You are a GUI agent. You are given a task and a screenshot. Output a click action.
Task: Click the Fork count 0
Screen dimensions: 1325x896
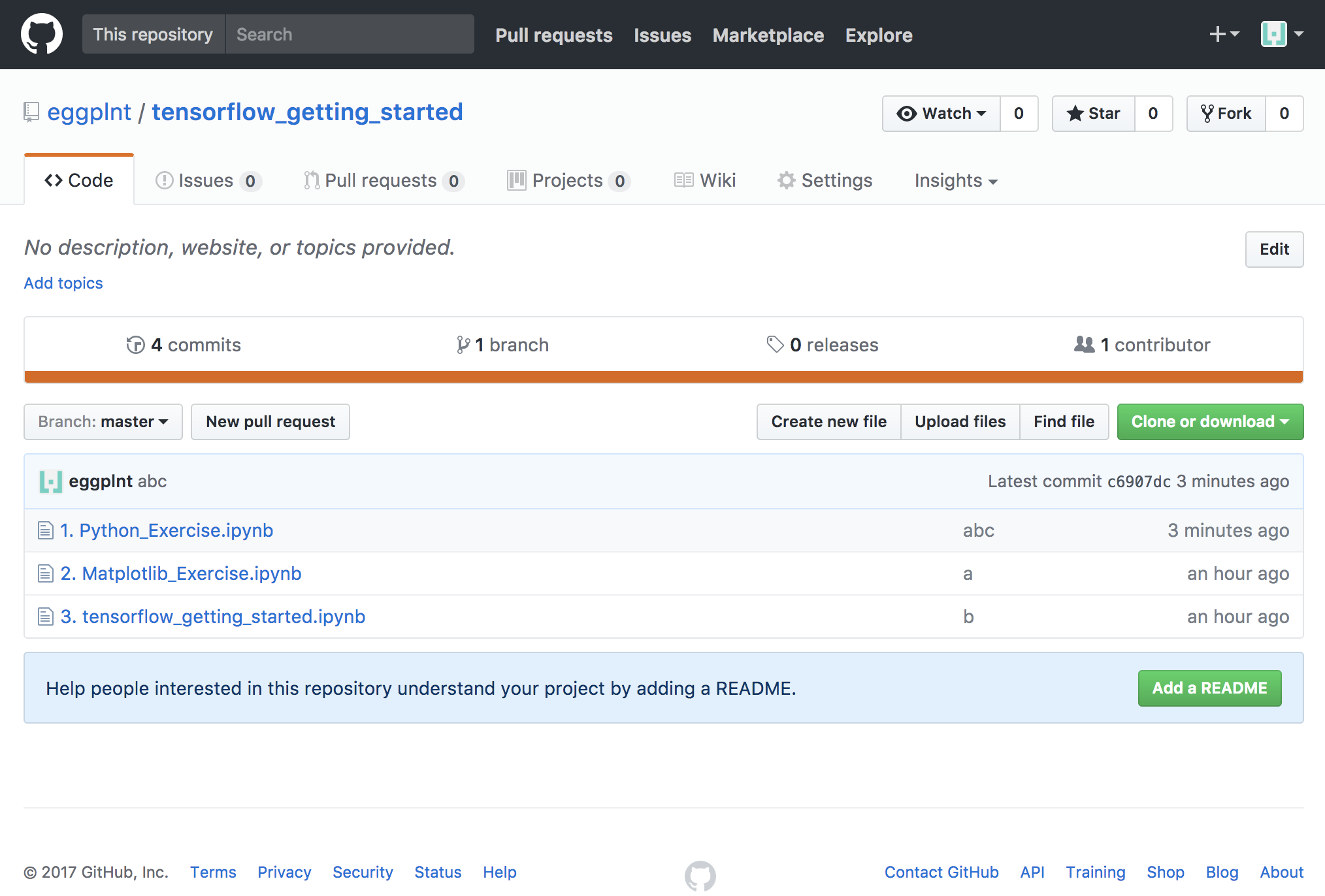(x=1284, y=114)
